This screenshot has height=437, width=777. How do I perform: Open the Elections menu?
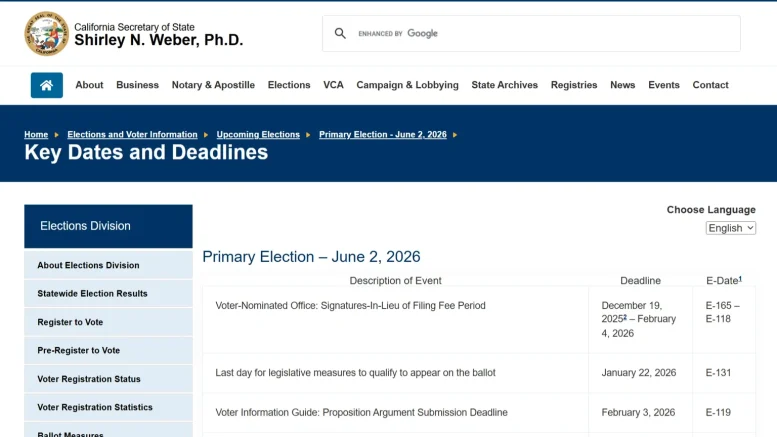(289, 85)
